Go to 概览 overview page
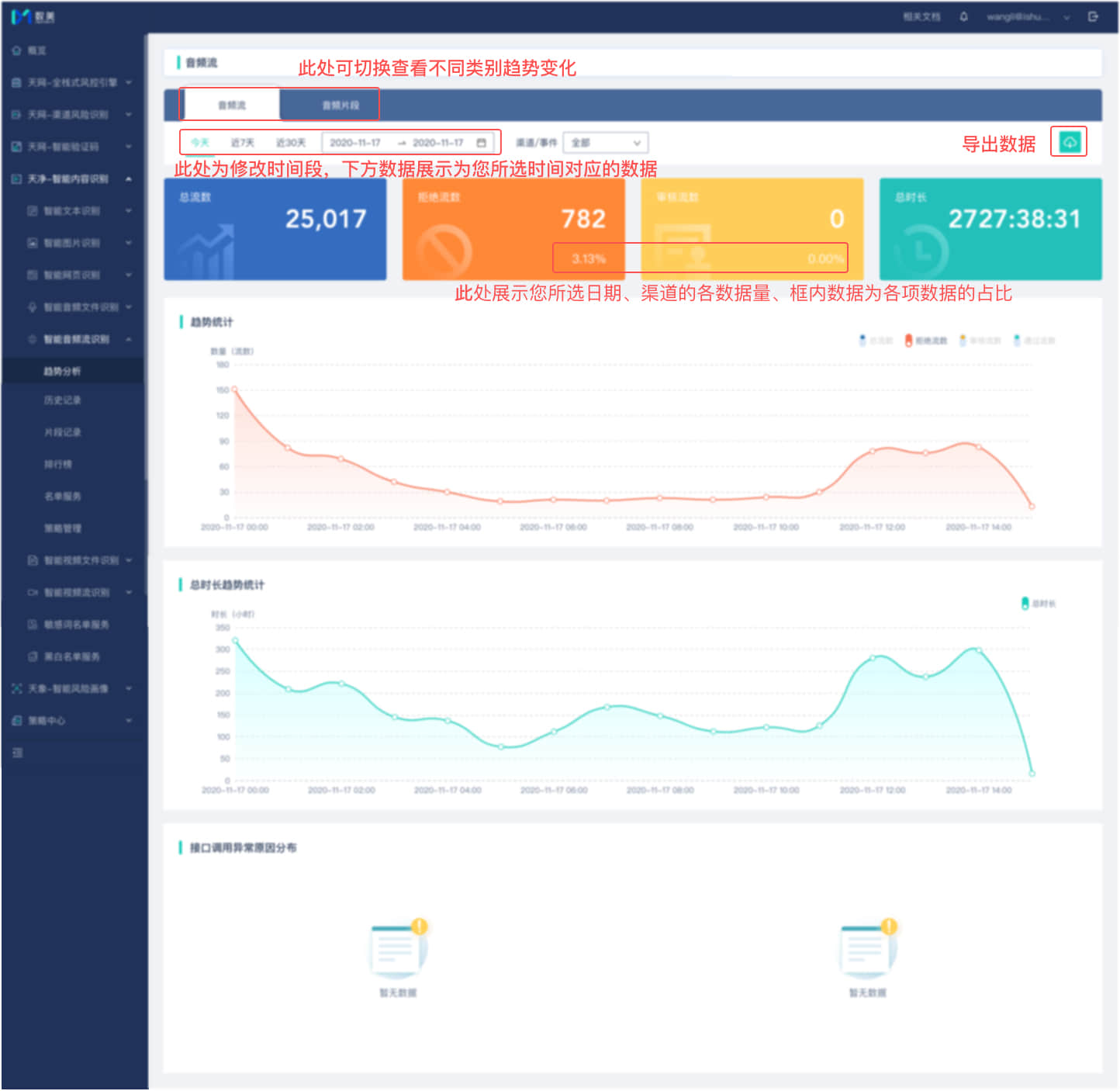Viewport: 1120px width, 1091px height. (36, 50)
